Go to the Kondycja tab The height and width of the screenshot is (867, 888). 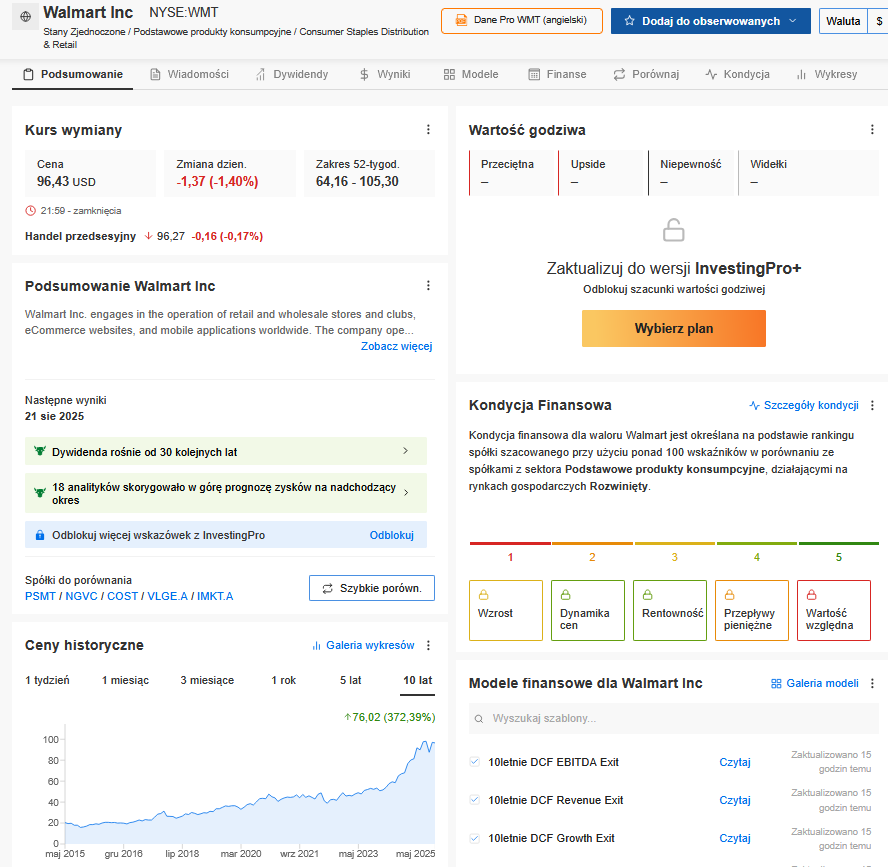tap(737, 74)
